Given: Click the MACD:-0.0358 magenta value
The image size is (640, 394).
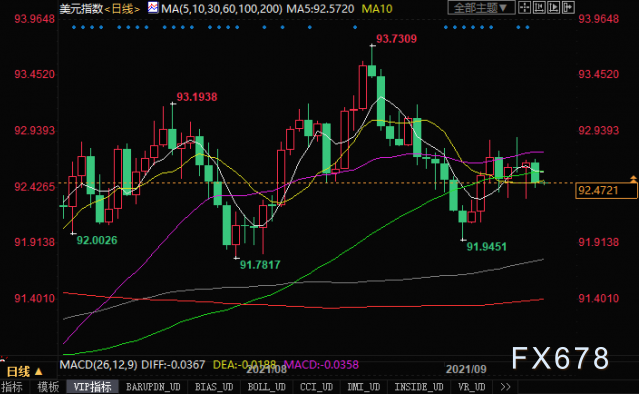Looking at the screenshot, I should (x=321, y=365).
